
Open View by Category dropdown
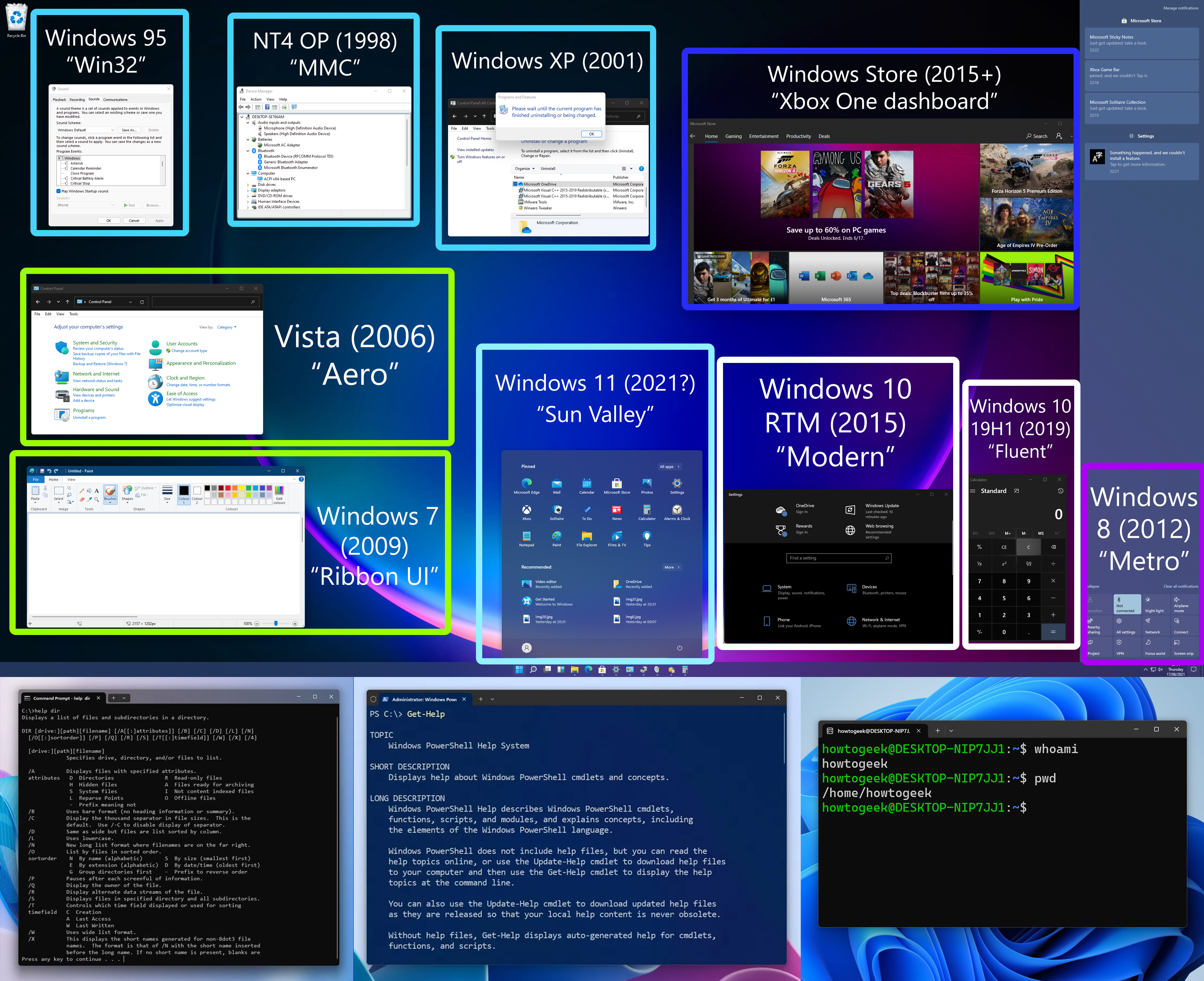coord(227,327)
